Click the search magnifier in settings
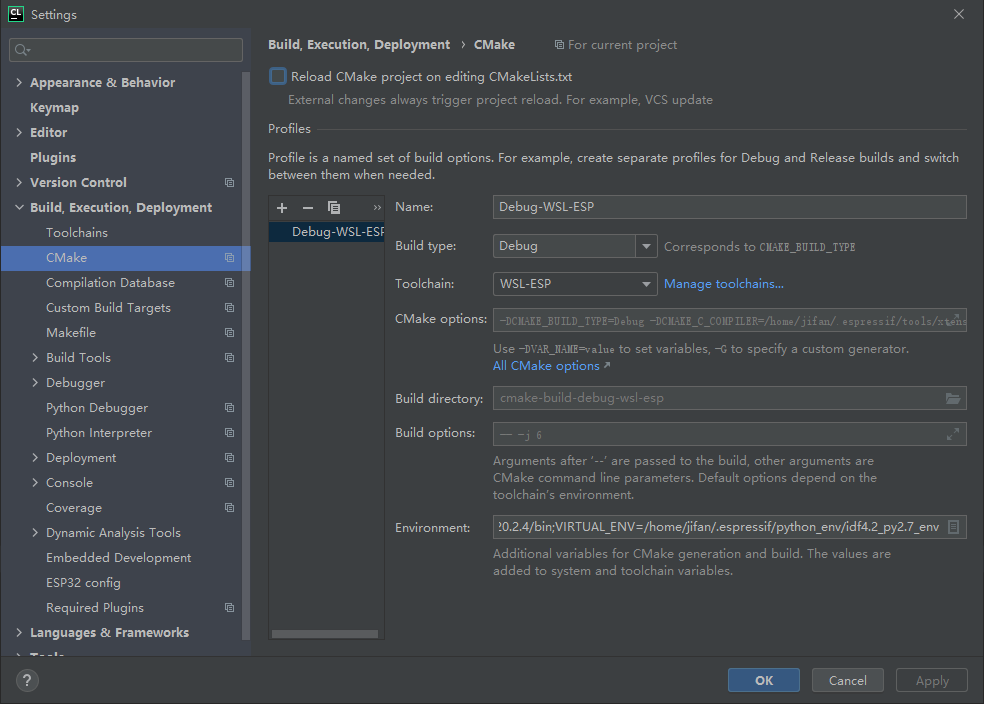This screenshot has width=984, height=704. 20,48
